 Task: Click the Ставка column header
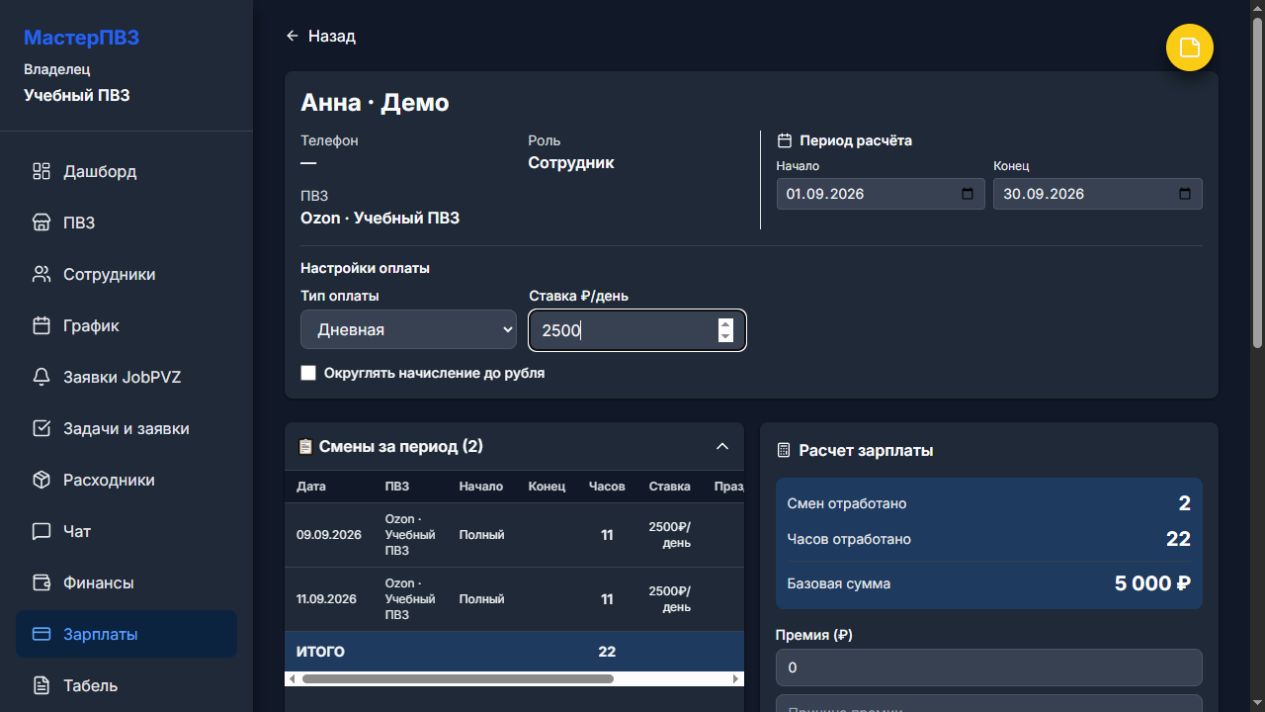[669, 487]
